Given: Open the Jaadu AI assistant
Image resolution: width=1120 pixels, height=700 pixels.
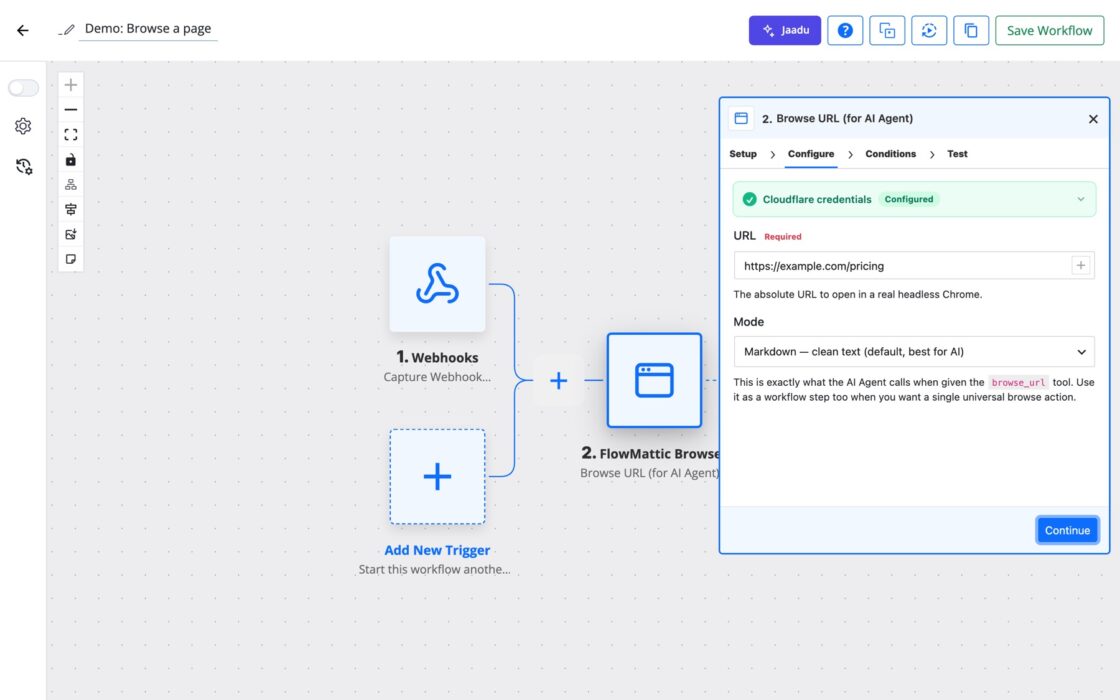Looking at the screenshot, I should coord(784,30).
